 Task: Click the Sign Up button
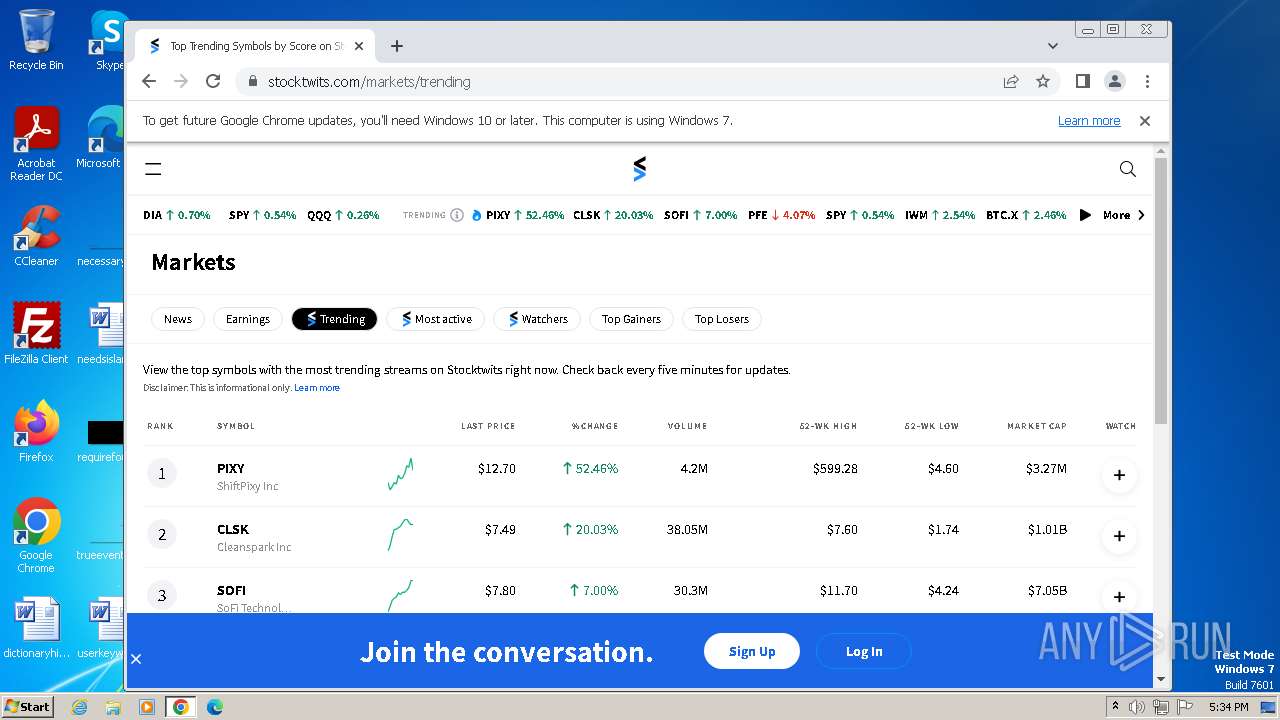coord(752,652)
